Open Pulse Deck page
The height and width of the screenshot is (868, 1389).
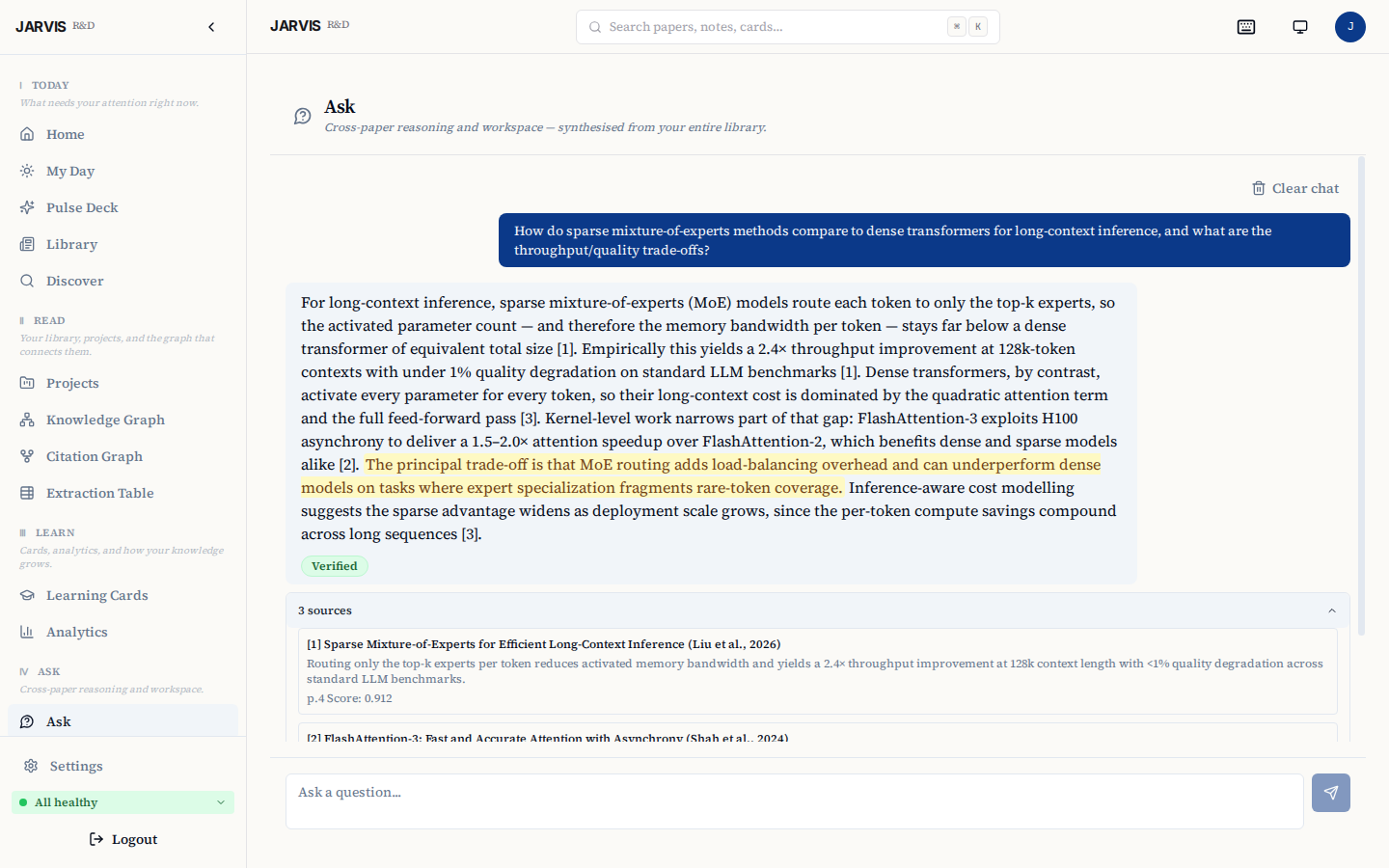[x=123, y=207]
